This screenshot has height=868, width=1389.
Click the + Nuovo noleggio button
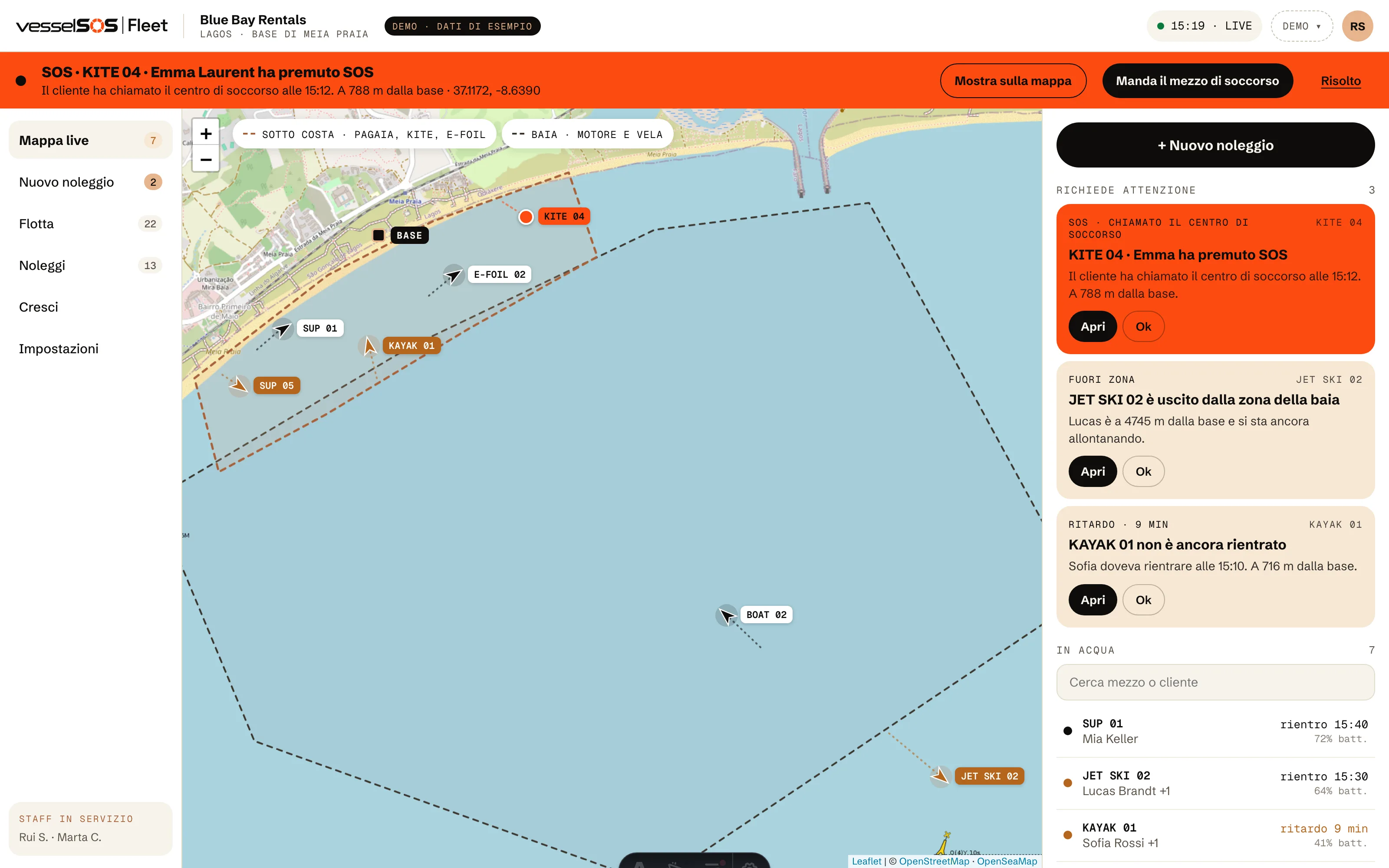[1215, 145]
